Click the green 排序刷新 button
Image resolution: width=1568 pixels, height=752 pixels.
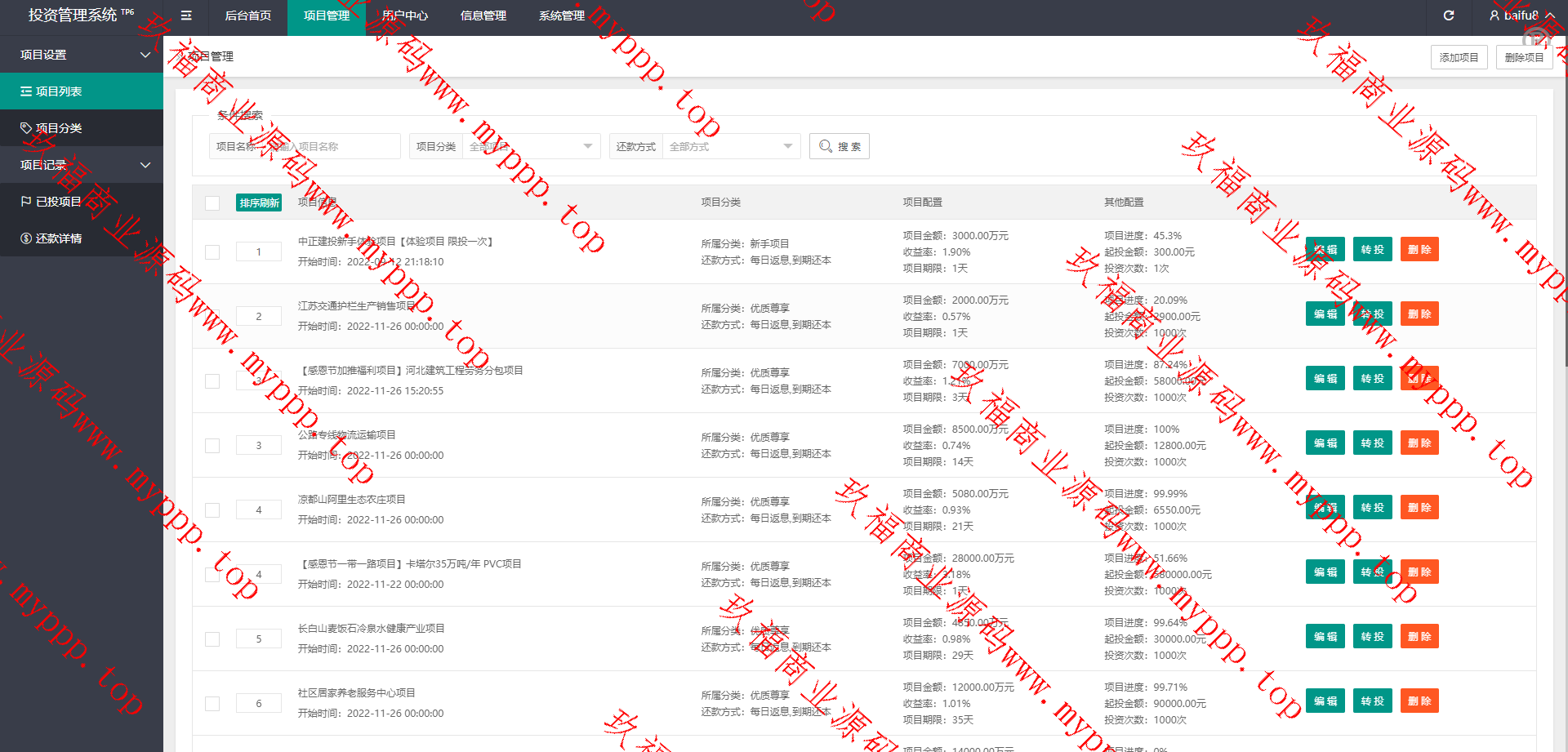pos(259,202)
